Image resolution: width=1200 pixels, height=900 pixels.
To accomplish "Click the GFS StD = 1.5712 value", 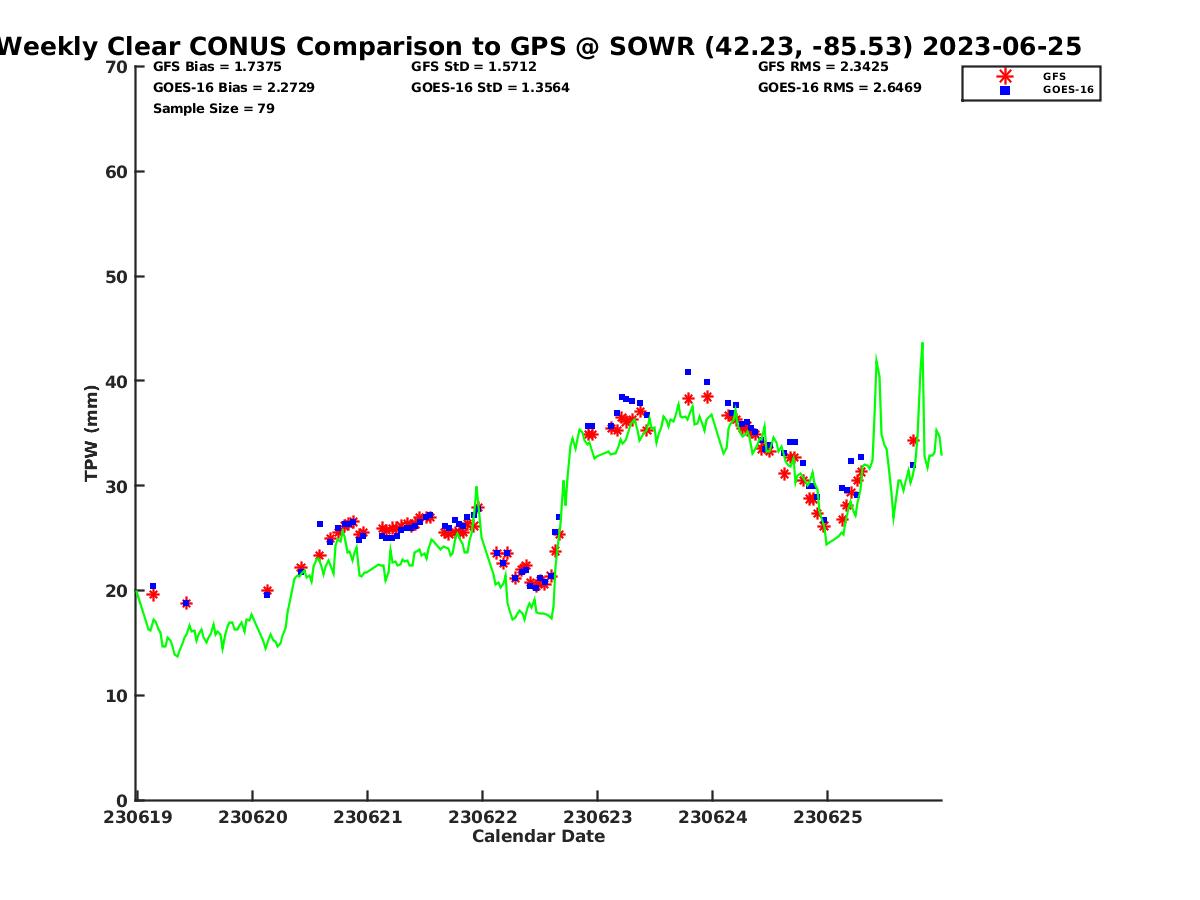I will point(473,67).
